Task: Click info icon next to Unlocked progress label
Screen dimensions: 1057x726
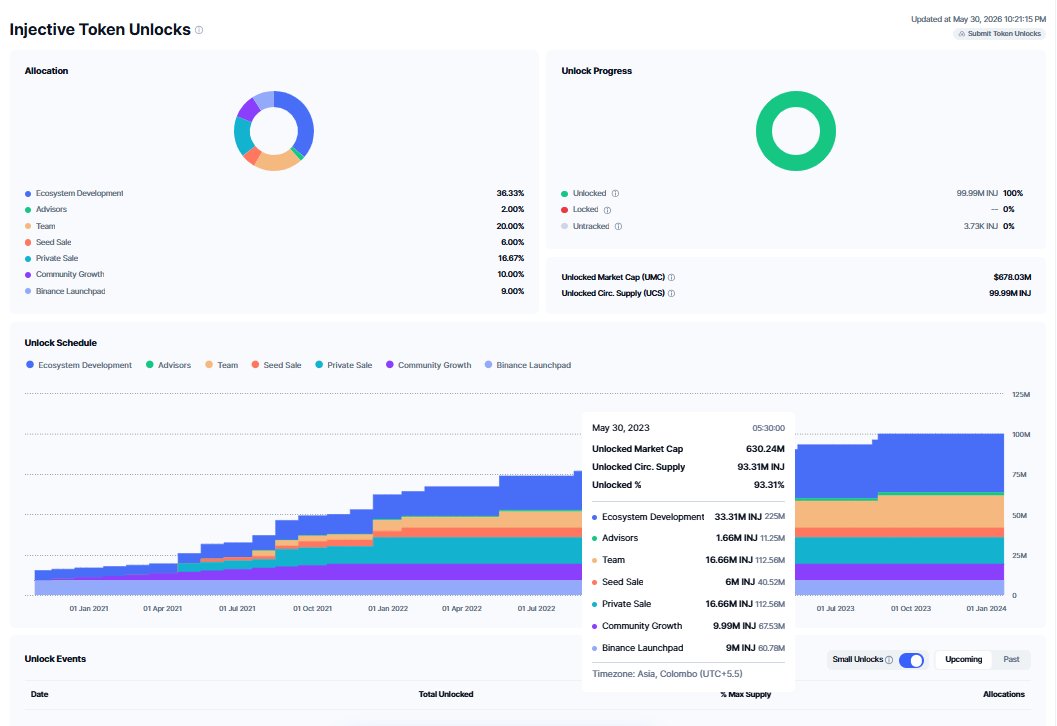Action: click(x=615, y=193)
